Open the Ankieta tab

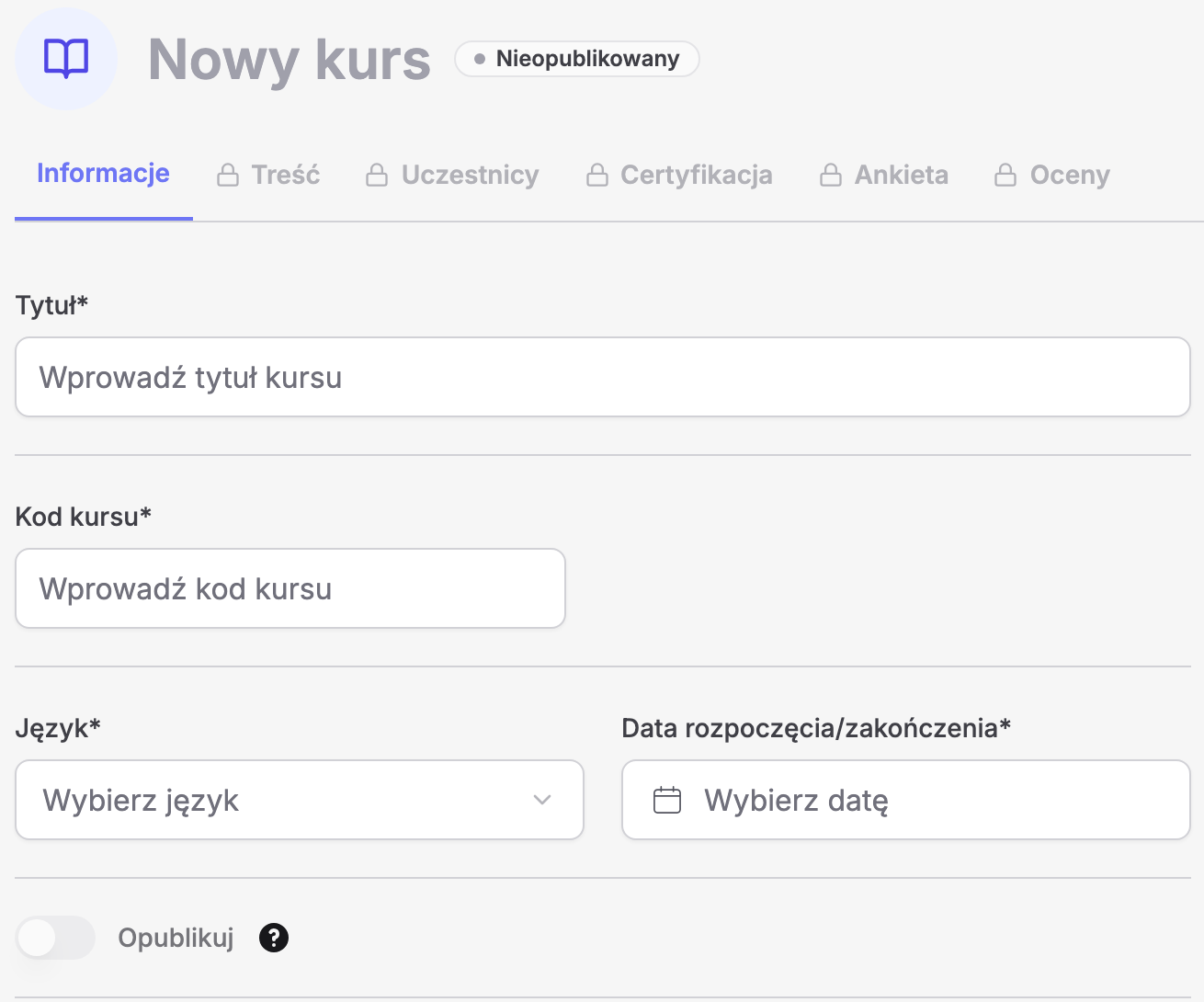click(884, 175)
